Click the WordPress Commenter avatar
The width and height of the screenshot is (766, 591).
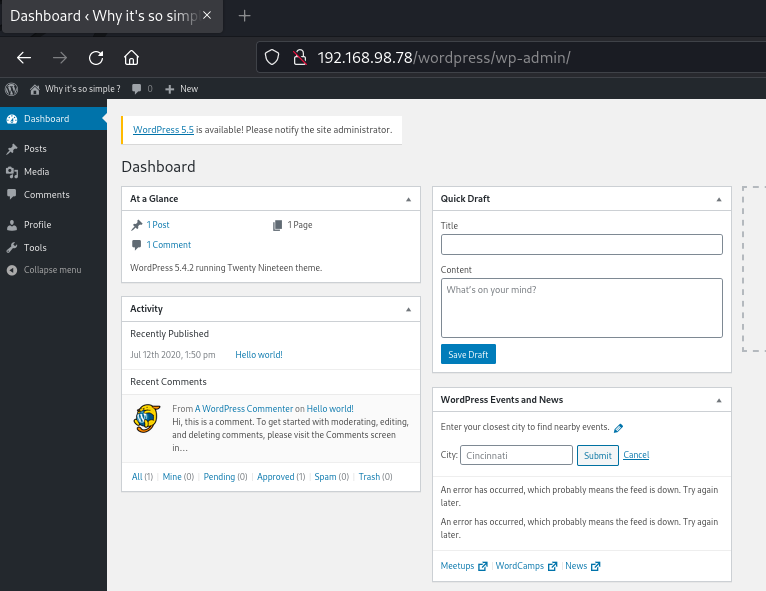tap(147, 418)
